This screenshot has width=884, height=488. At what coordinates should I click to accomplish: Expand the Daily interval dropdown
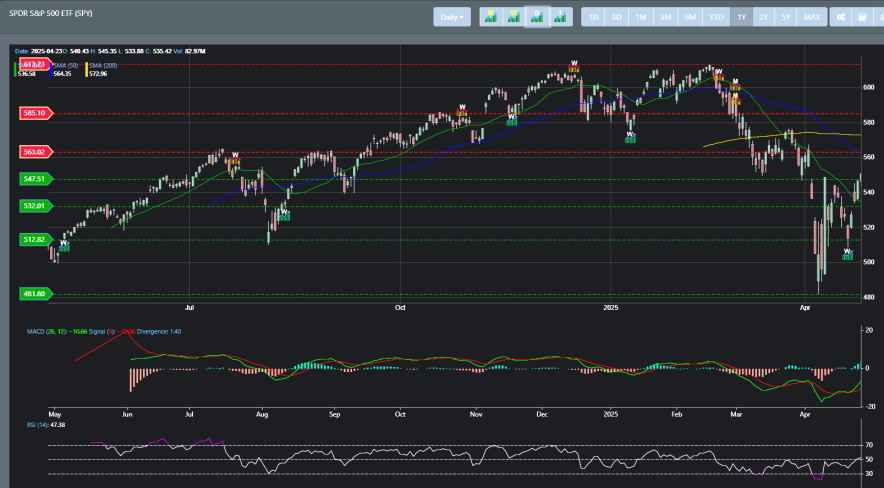[x=452, y=17]
